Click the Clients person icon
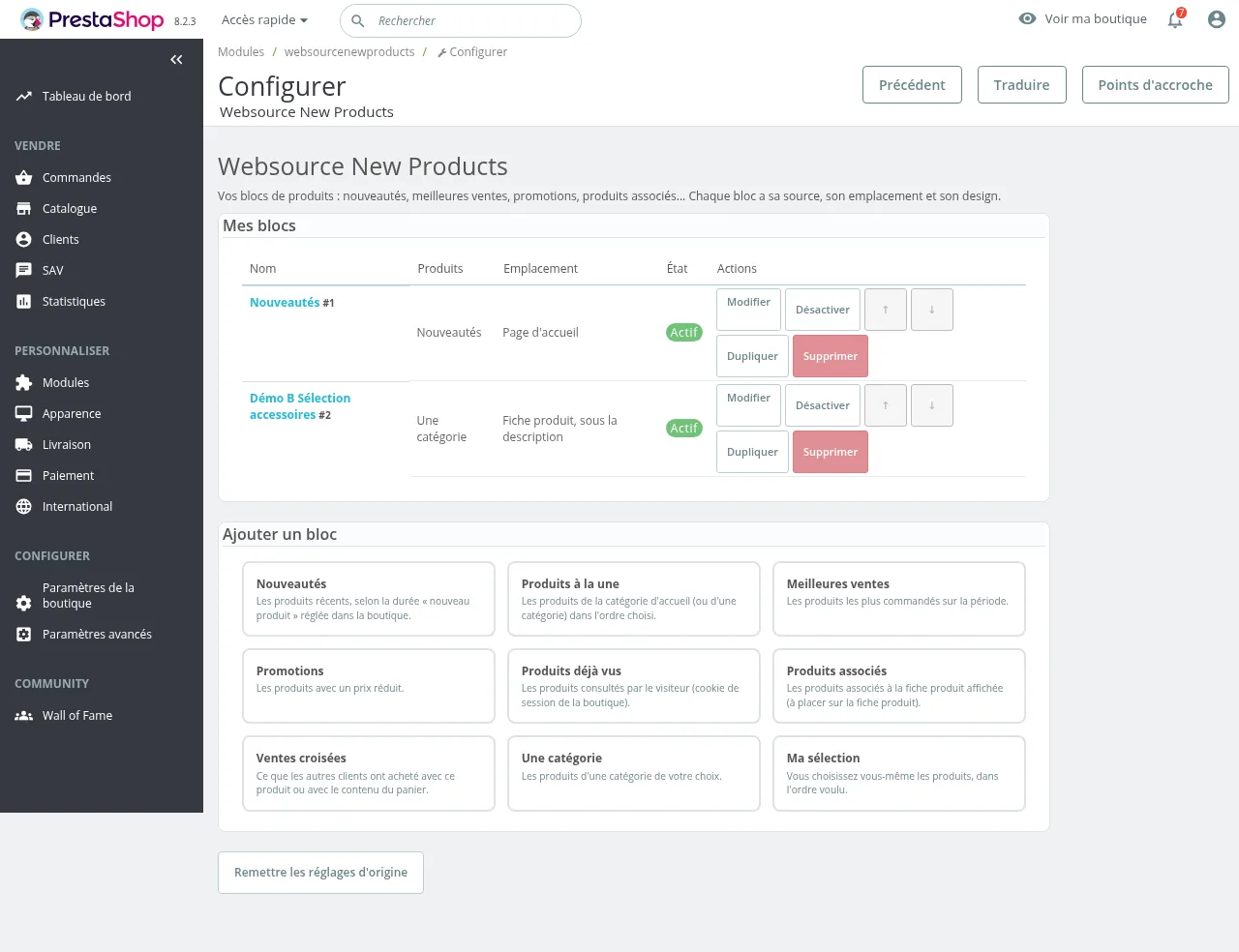This screenshot has height=952, width=1239. 24,240
